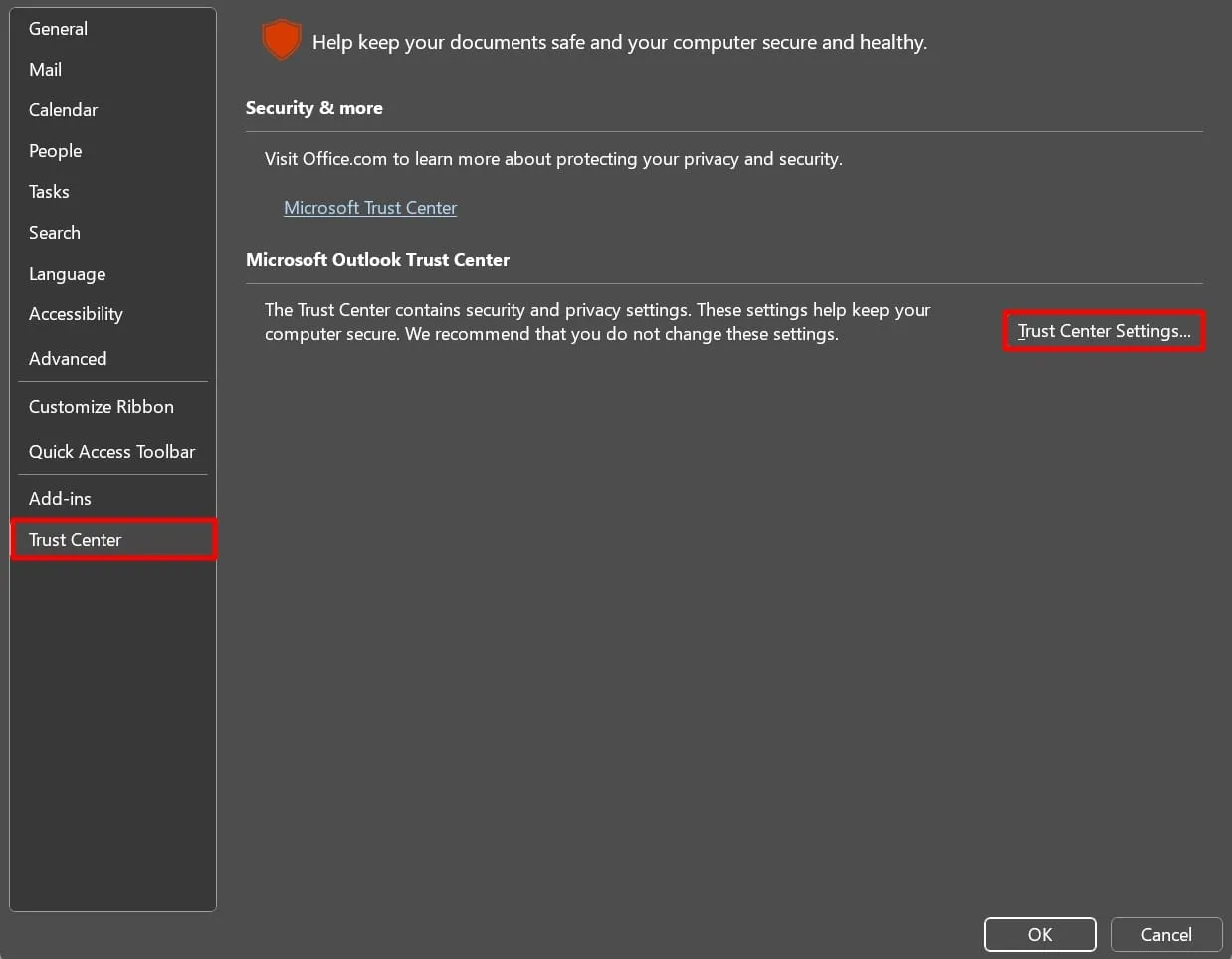Open the Microsoft Trust Center link
Image resolution: width=1232 pixels, height=959 pixels.
pyautogui.click(x=370, y=207)
